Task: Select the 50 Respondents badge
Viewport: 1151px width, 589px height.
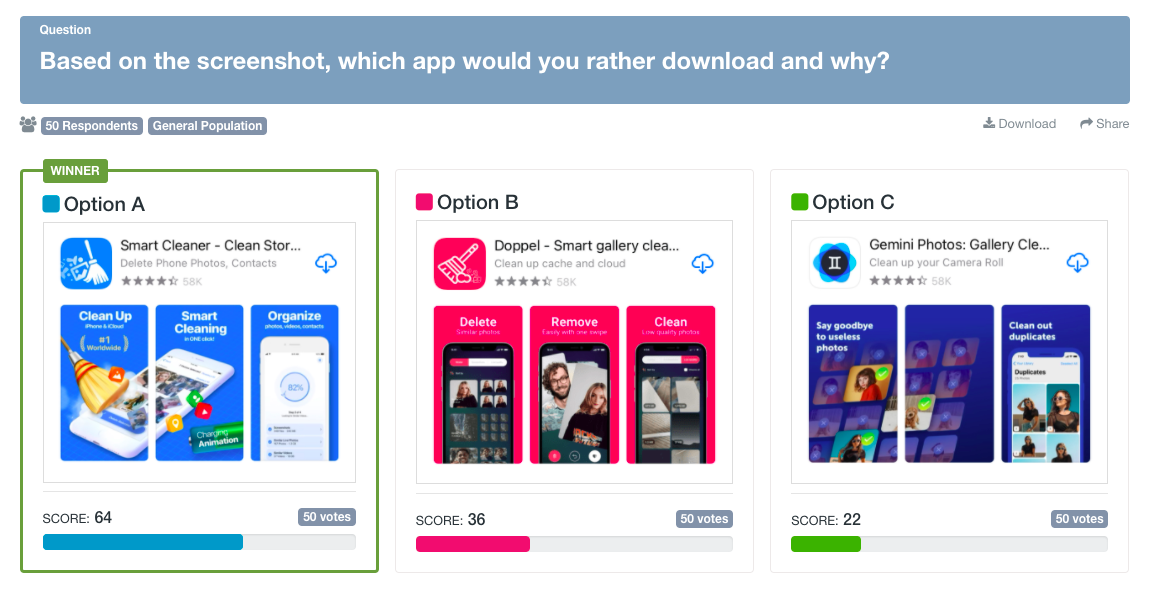Action: 92,126
